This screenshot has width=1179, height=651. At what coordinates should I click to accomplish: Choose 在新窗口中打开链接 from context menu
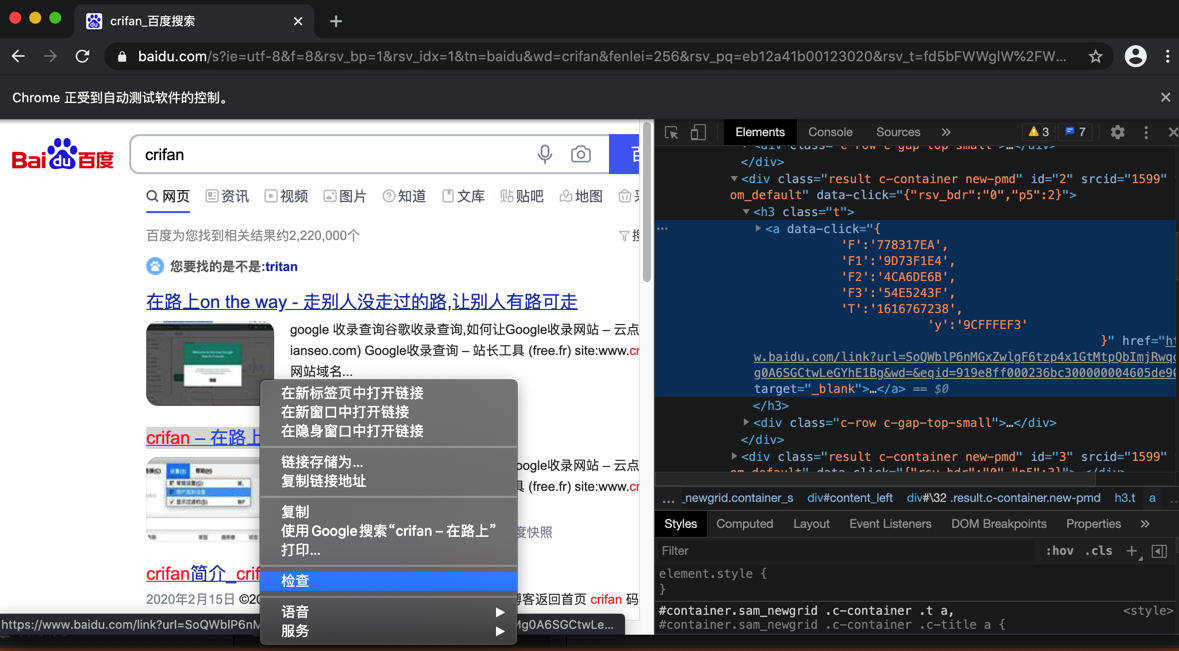point(388,412)
